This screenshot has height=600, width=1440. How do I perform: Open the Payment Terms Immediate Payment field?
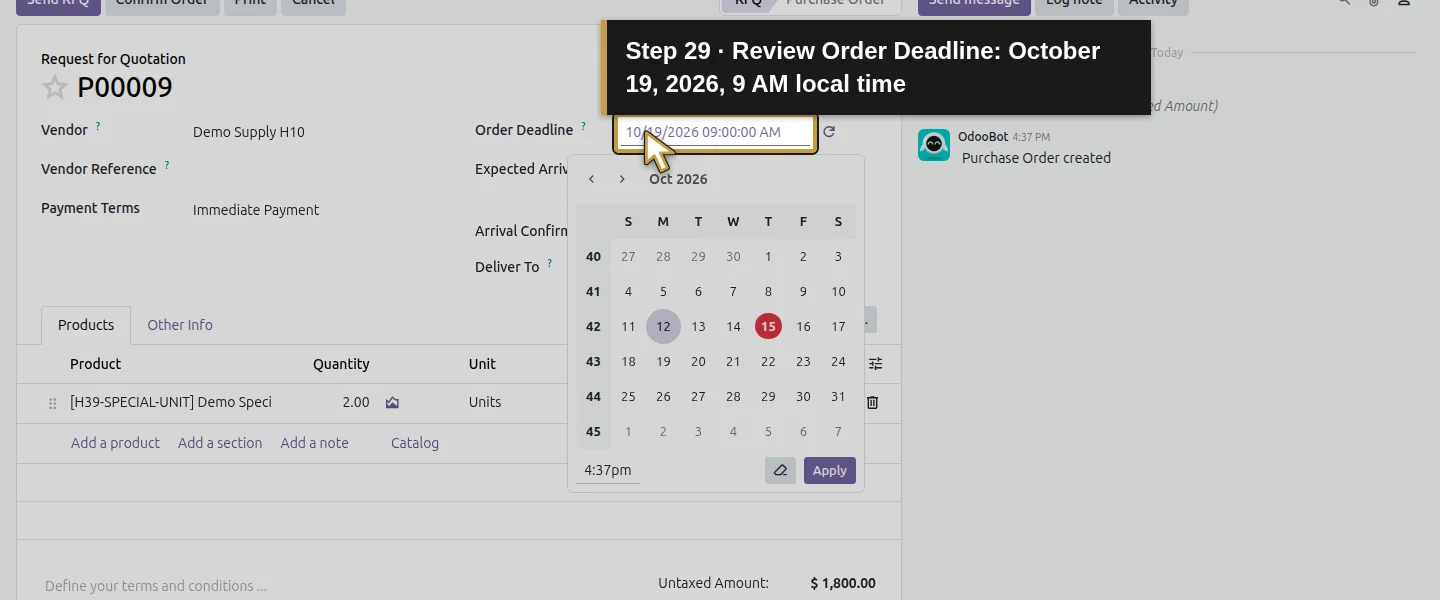click(x=256, y=210)
